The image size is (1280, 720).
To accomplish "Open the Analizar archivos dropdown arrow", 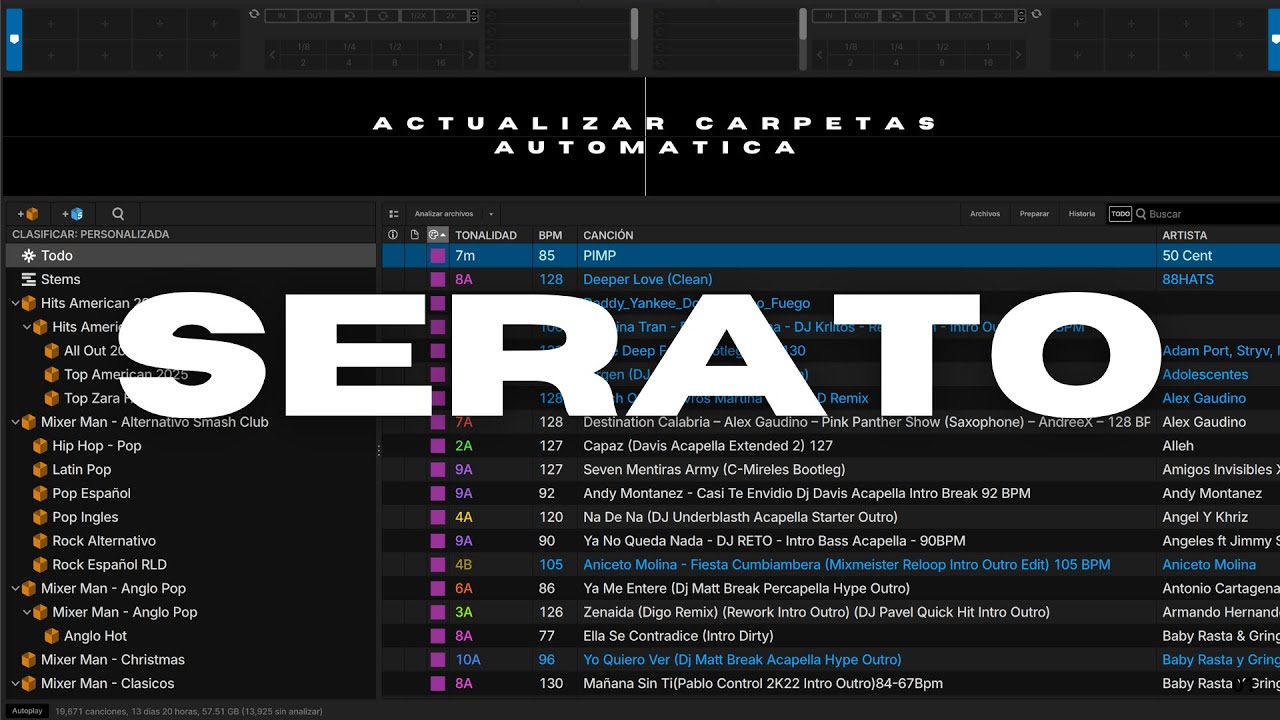I will point(491,214).
